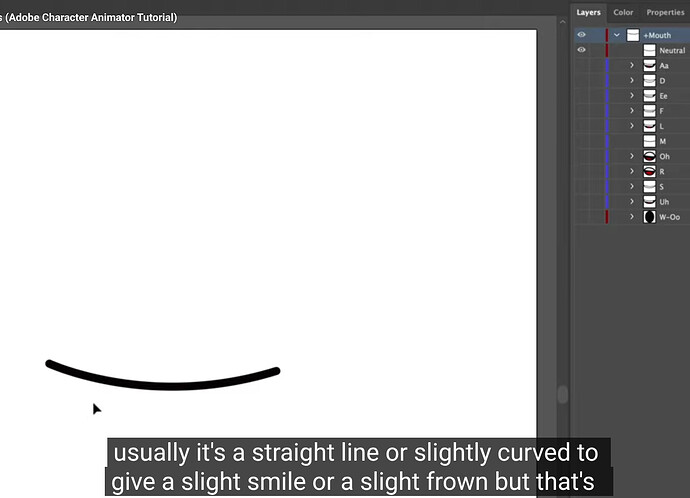Switch to the Color tab
Screen dimensions: 690x498
click(x=623, y=13)
